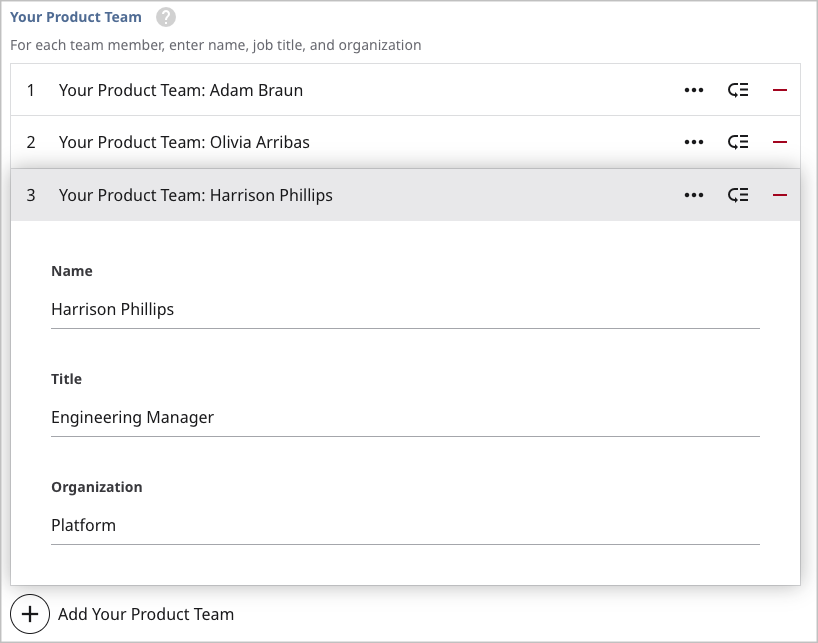
Task: Remove Harrison Phillips row with minus icon
Action: (780, 195)
